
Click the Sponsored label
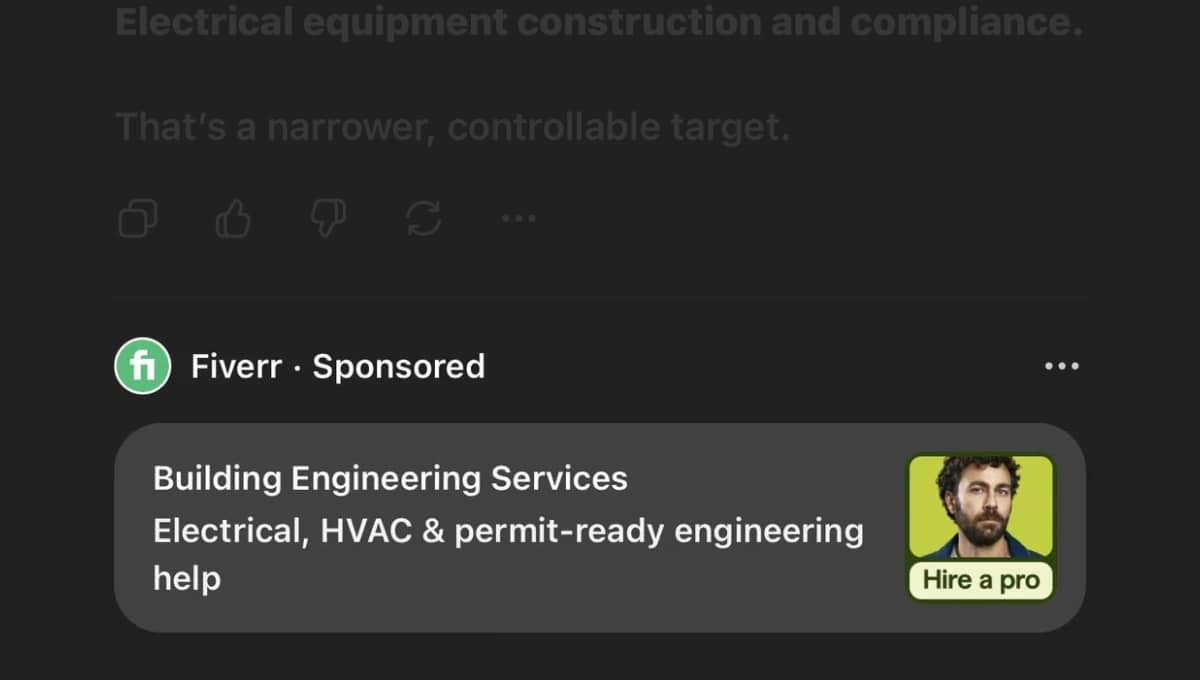tap(398, 366)
